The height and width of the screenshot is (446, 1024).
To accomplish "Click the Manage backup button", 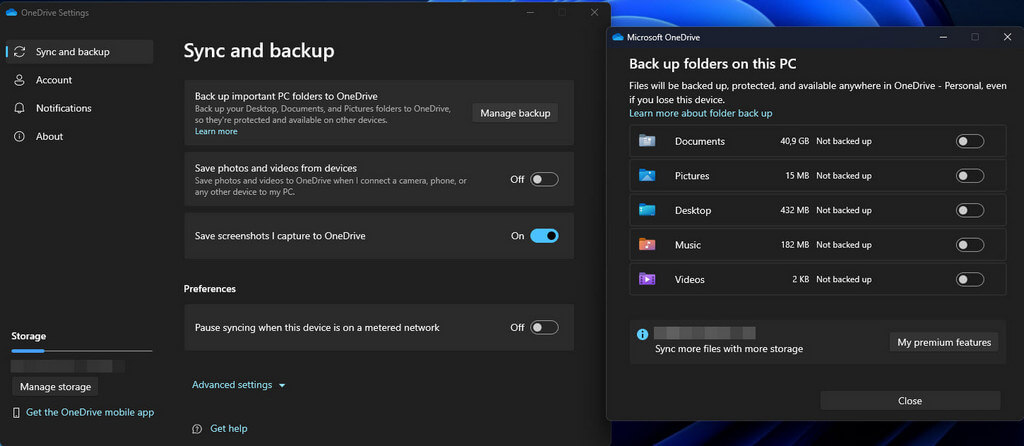I will click(515, 113).
